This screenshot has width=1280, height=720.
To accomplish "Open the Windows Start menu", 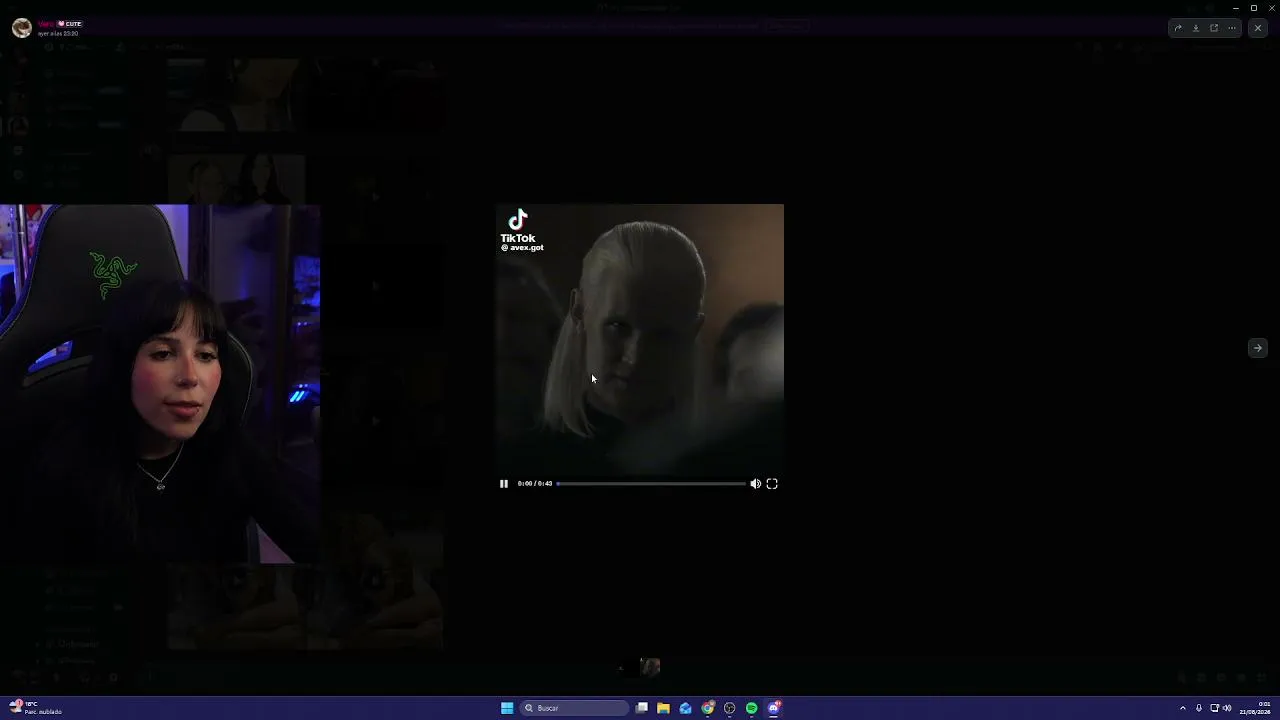I will [507, 708].
